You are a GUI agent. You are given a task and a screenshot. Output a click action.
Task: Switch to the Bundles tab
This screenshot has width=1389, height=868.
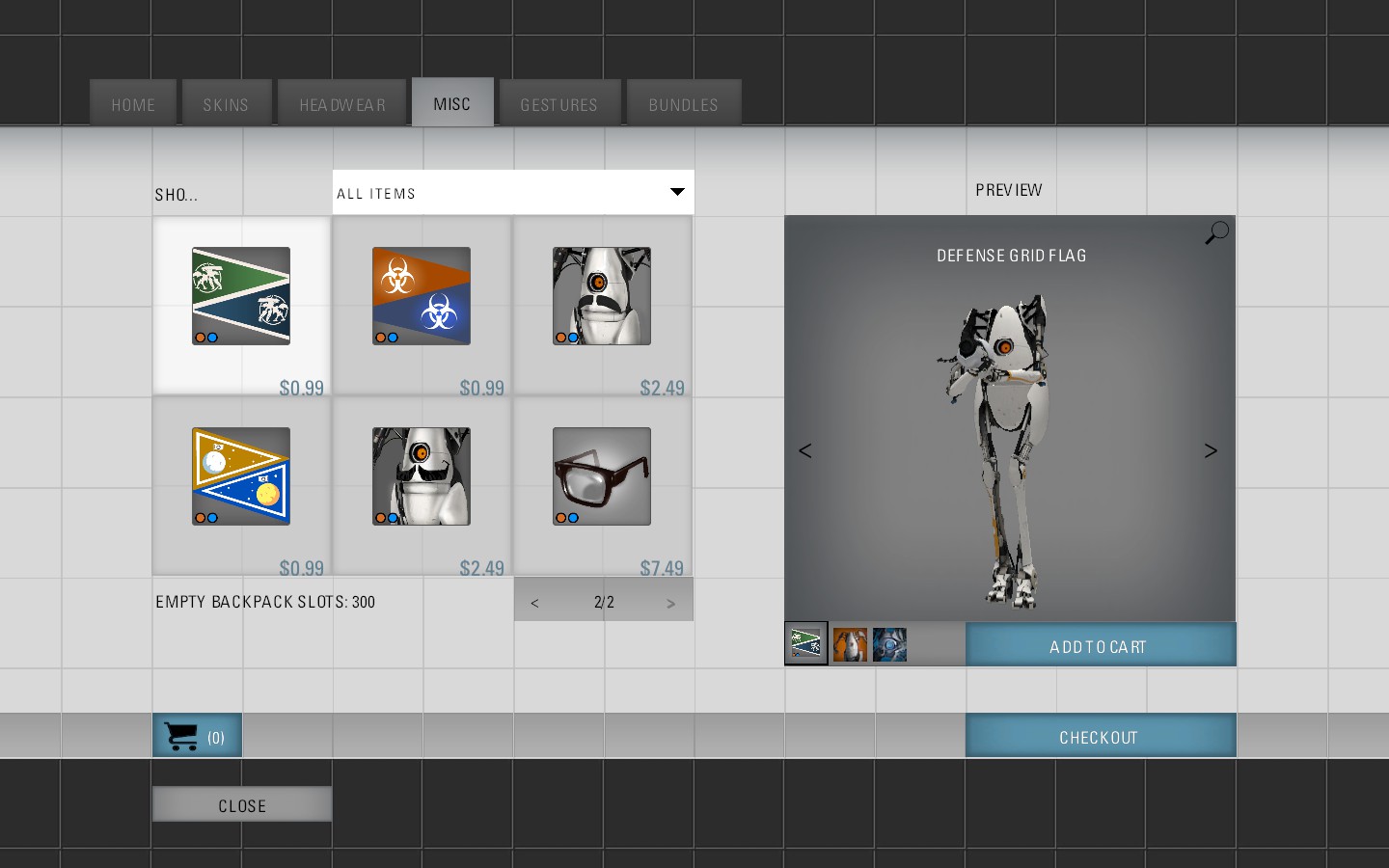click(684, 104)
